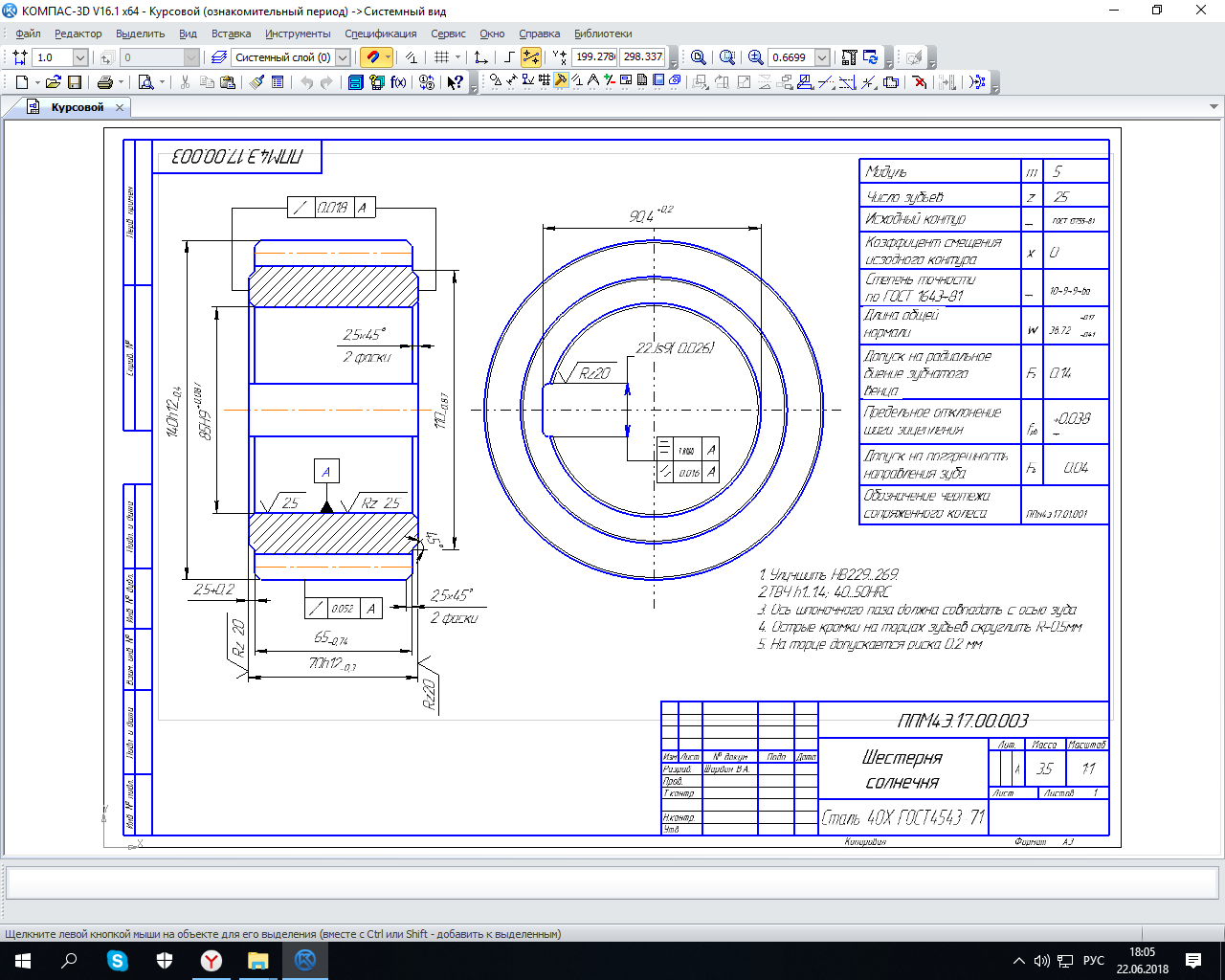This screenshot has width=1225, height=980.
Task: Click the Copy properties brush icon
Action: click(256, 82)
